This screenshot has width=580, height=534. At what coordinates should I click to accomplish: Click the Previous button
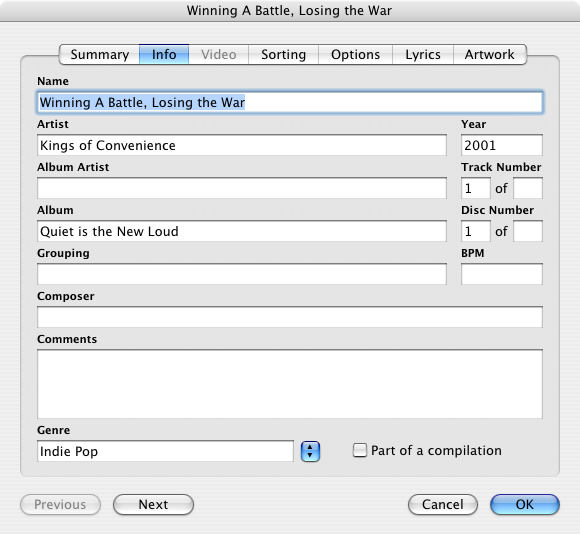60,504
